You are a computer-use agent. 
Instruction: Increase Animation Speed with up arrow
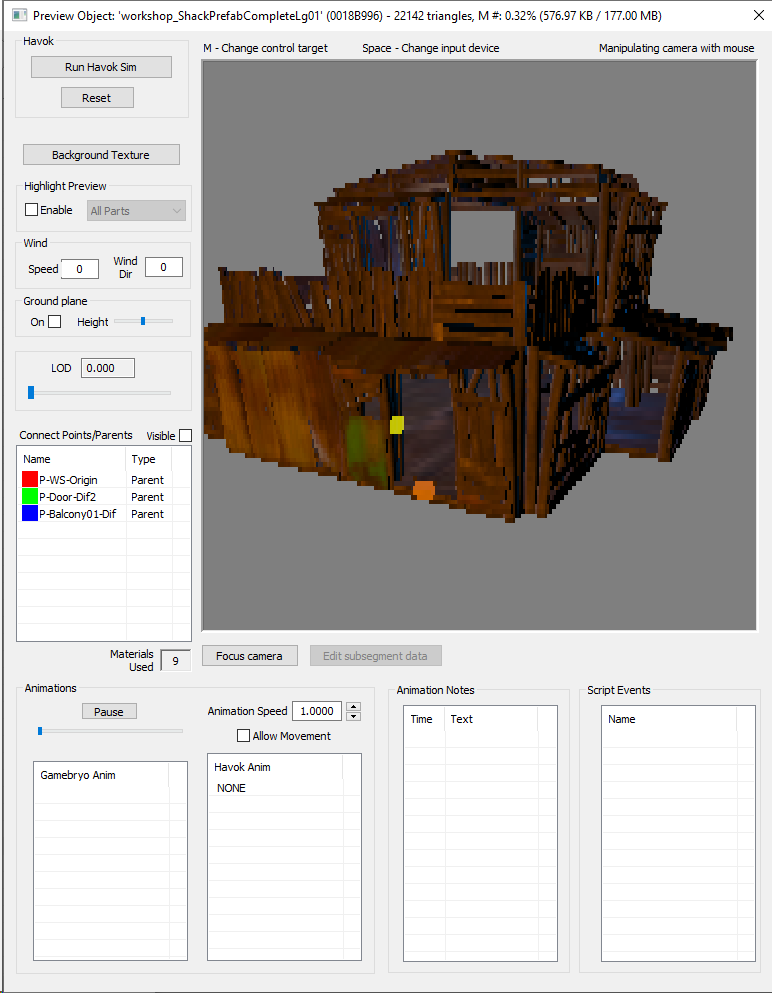click(354, 706)
